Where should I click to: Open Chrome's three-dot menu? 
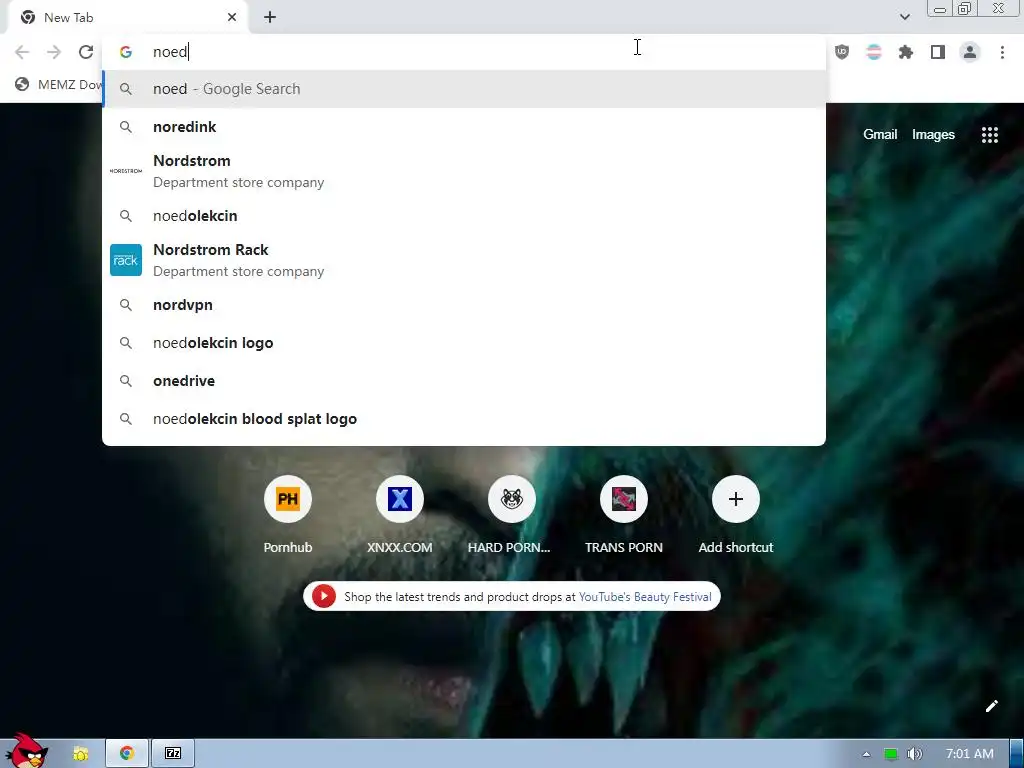(x=1002, y=52)
